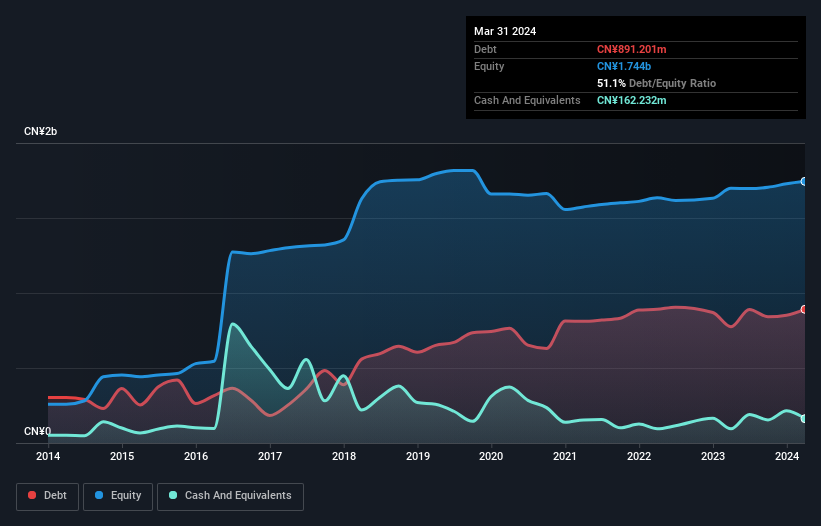
Task: Click the Debt row label in tooltip
Action: pos(485,49)
